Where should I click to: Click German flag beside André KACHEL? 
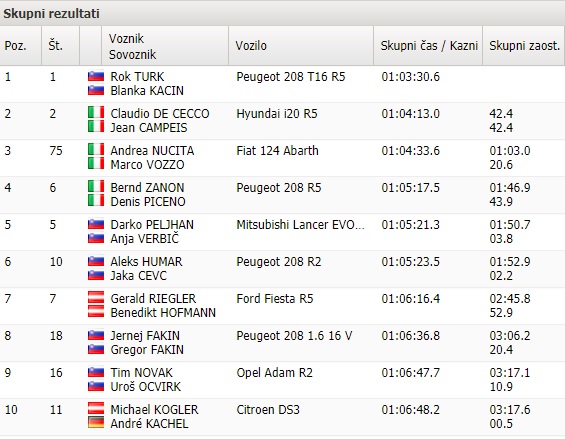[x=96, y=422]
